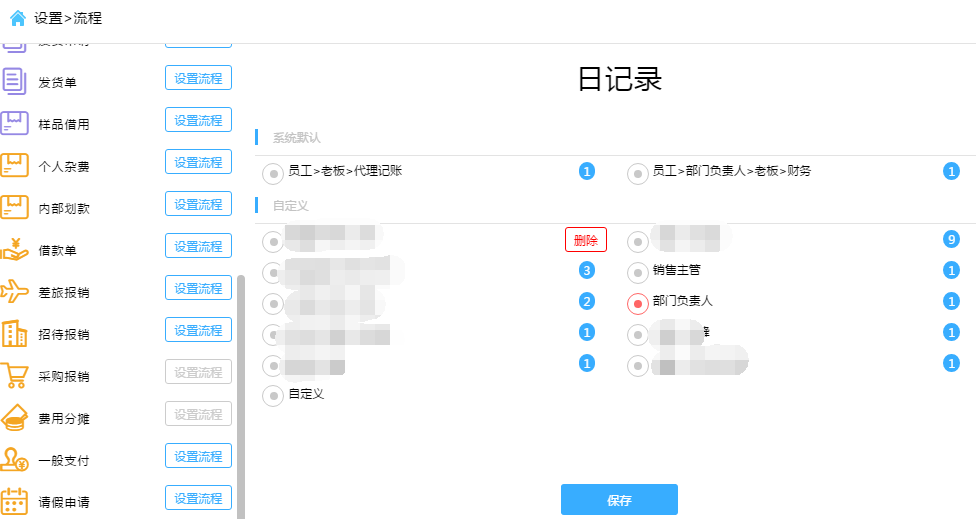Click the 借款单 hand with yen icon
The width and height of the screenshot is (976, 519).
click(x=14, y=250)
